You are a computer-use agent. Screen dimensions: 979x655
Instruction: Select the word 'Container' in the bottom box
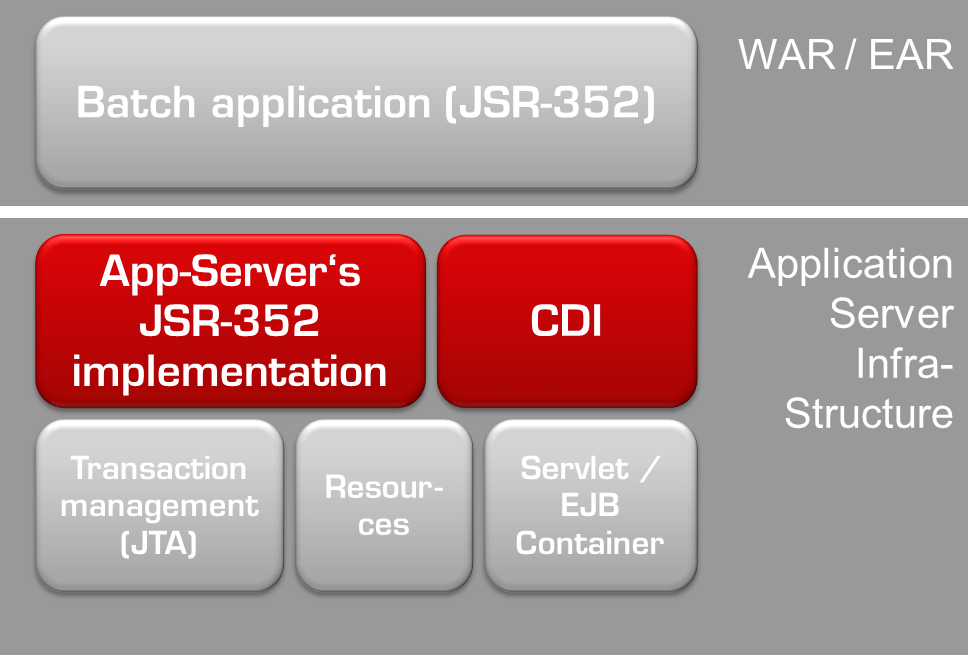pos(590,543)
